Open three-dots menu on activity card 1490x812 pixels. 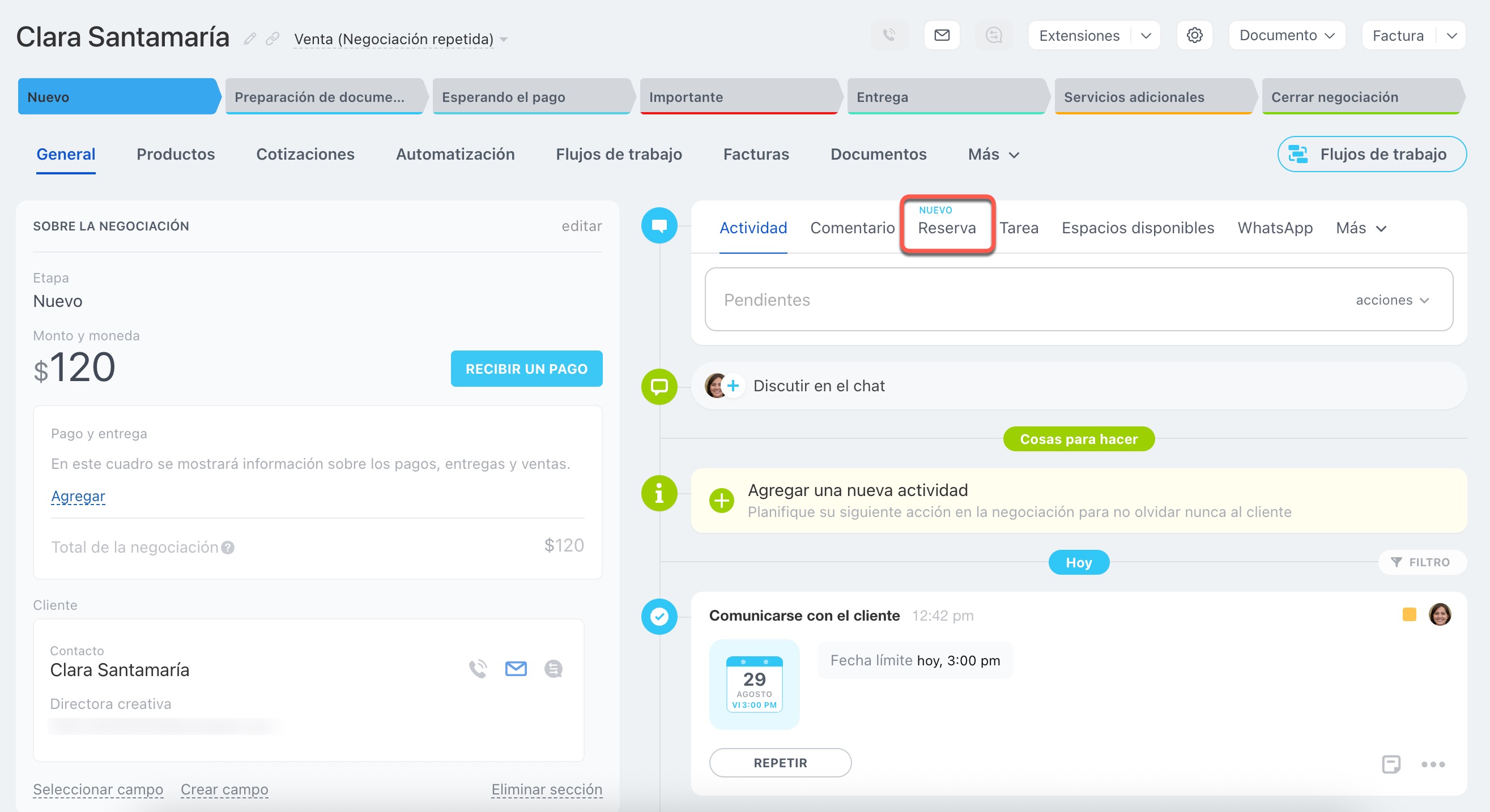tap(1433, 764)
